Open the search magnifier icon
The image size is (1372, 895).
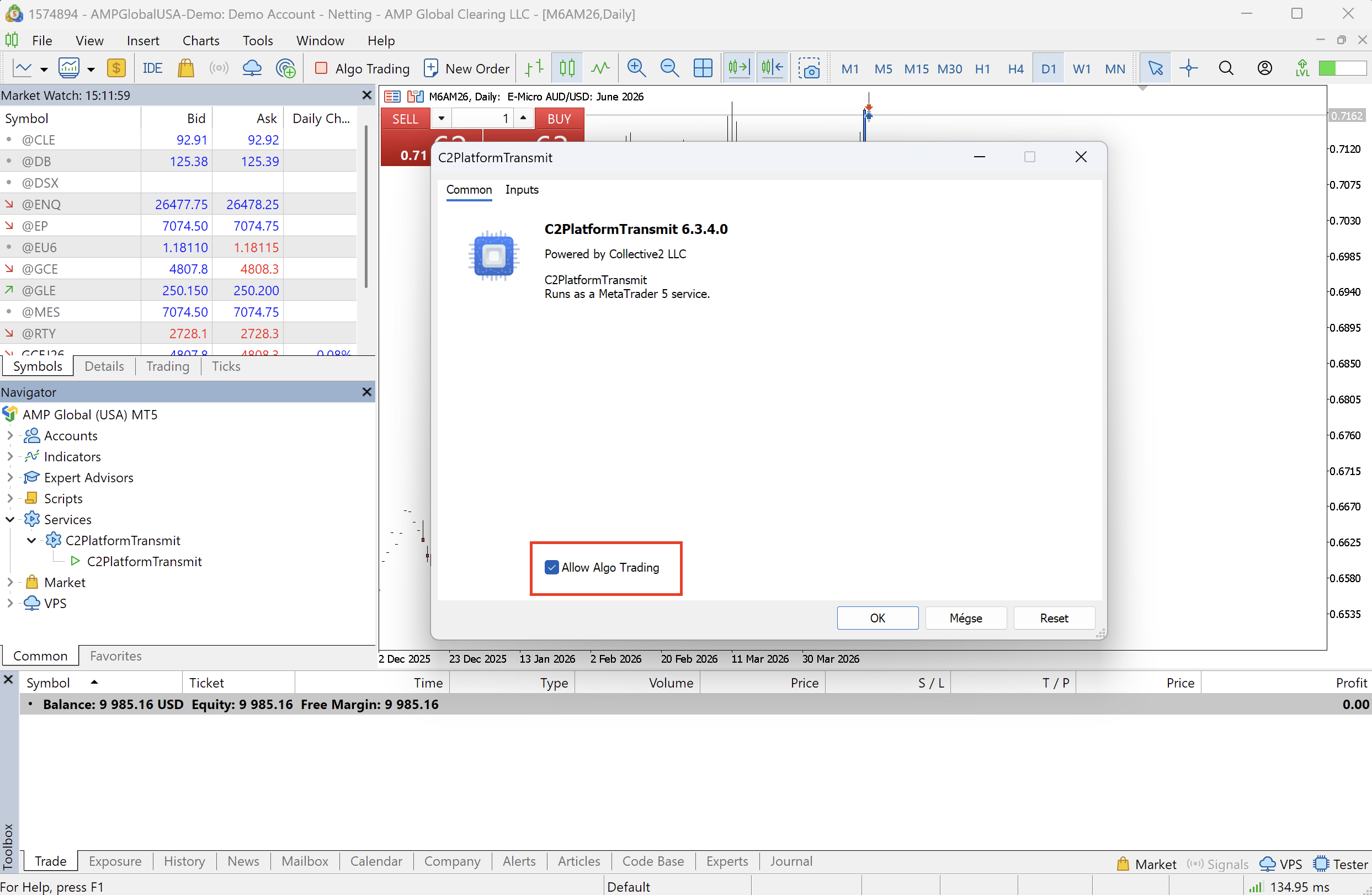tap(1226, 68)
